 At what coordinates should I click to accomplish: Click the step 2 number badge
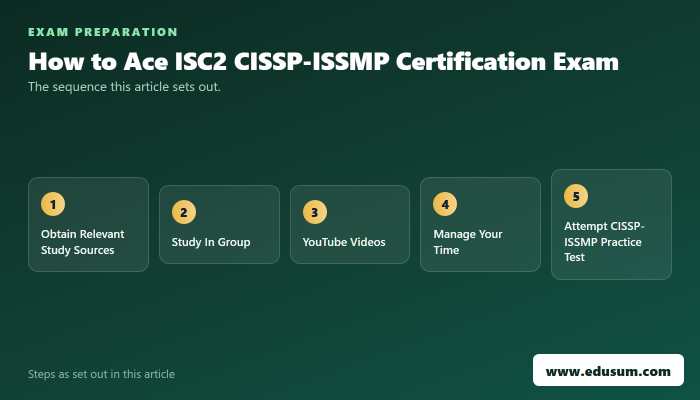(x=183, y=212)
